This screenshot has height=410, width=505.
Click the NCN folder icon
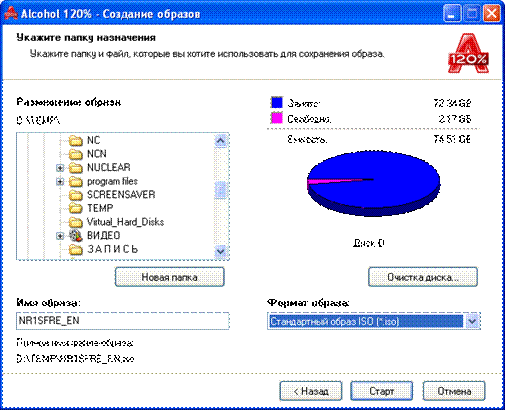(x=76, y=154)
